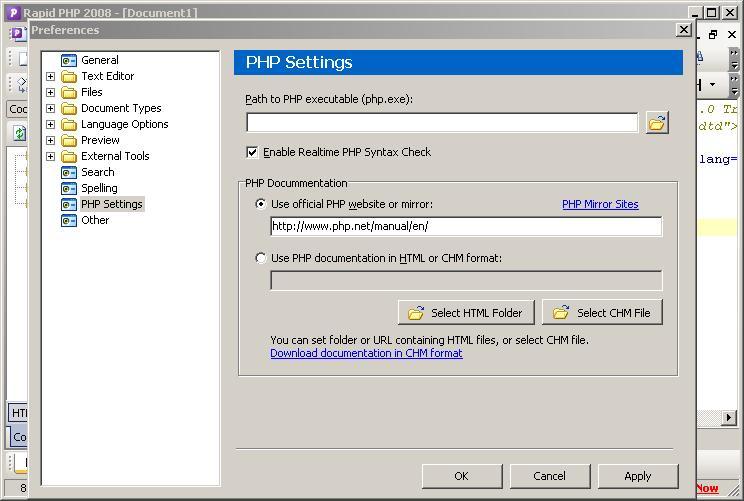Close the Preferences dialog
This screenshot has width=744, height=501.
pos(683,30)
